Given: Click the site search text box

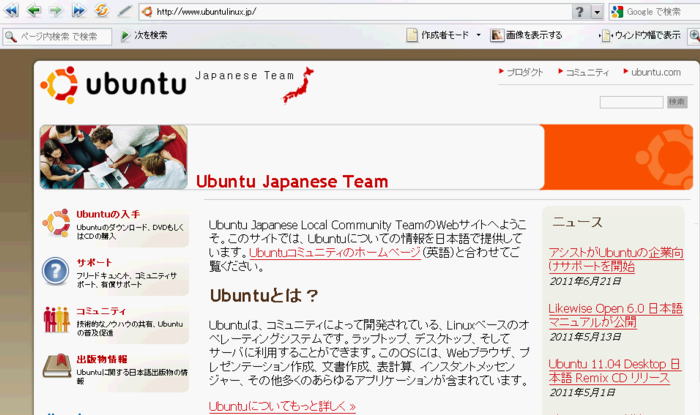Looking at the screenshot, I should point(631,102).
